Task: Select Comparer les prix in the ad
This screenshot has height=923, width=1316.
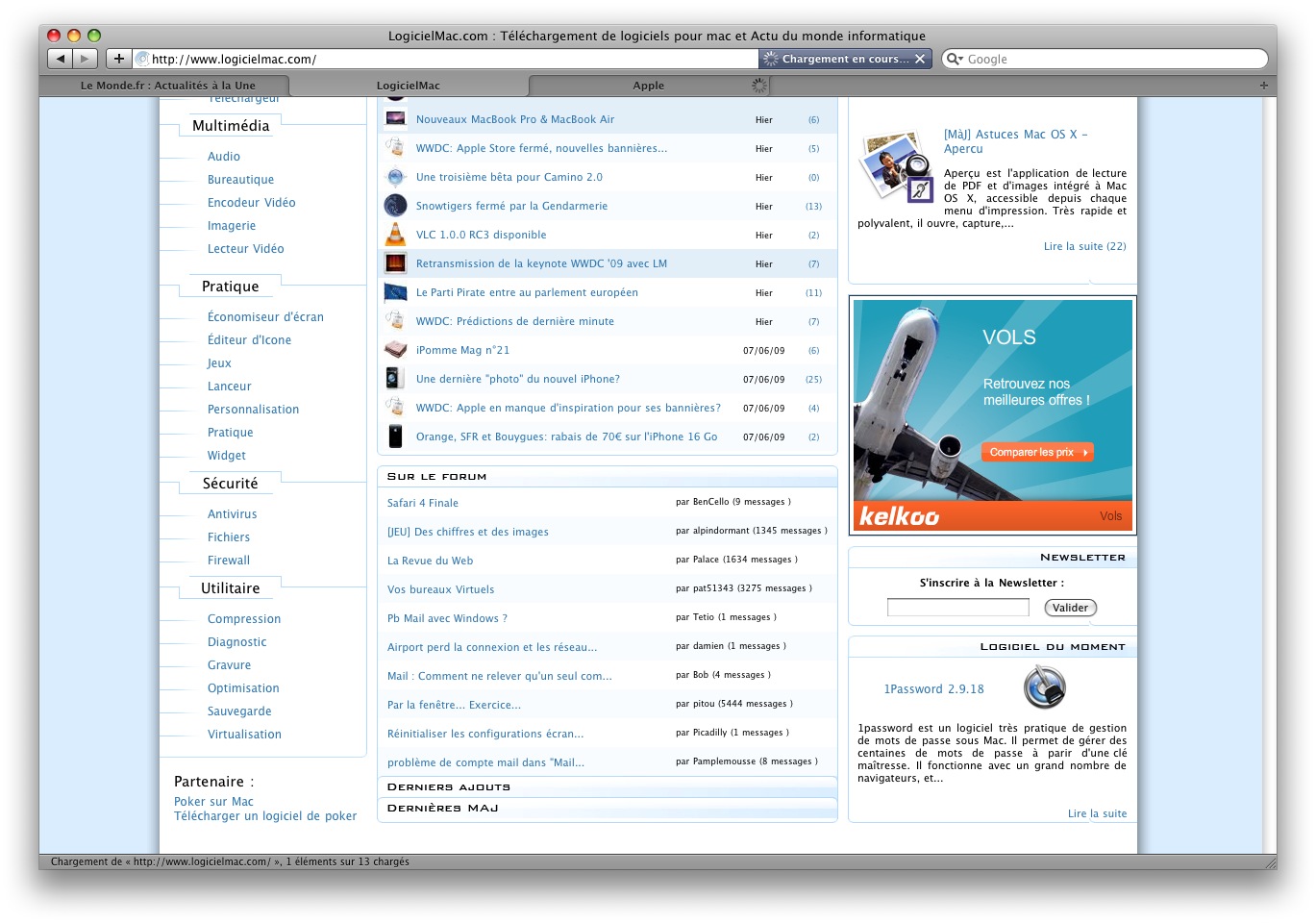Action: [1037, 452]
